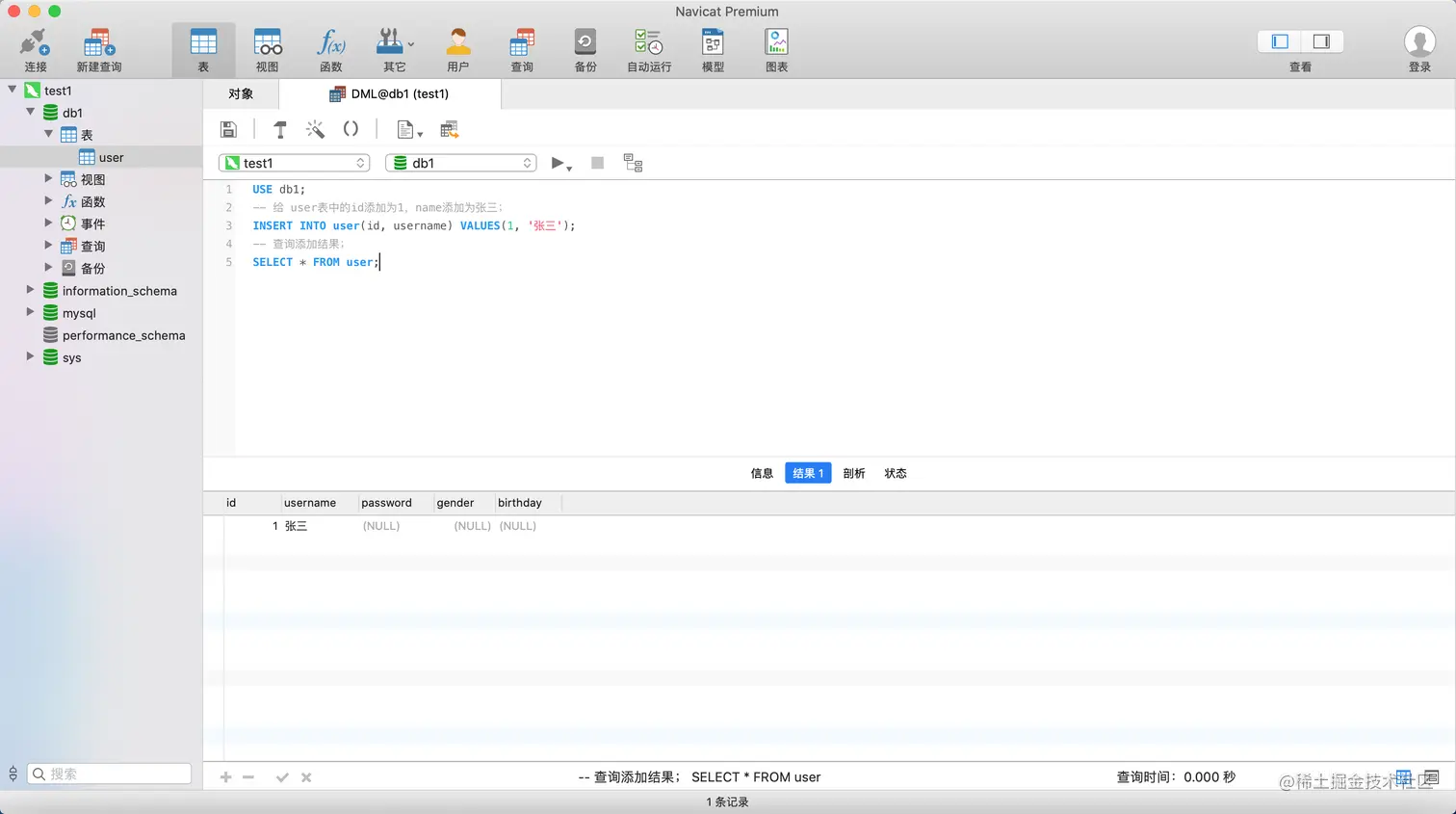Image resolution: width=1456 pixels, height=814 pixels.
Task: Switch to the 对象 objects tab
Action: click(241, 93)
